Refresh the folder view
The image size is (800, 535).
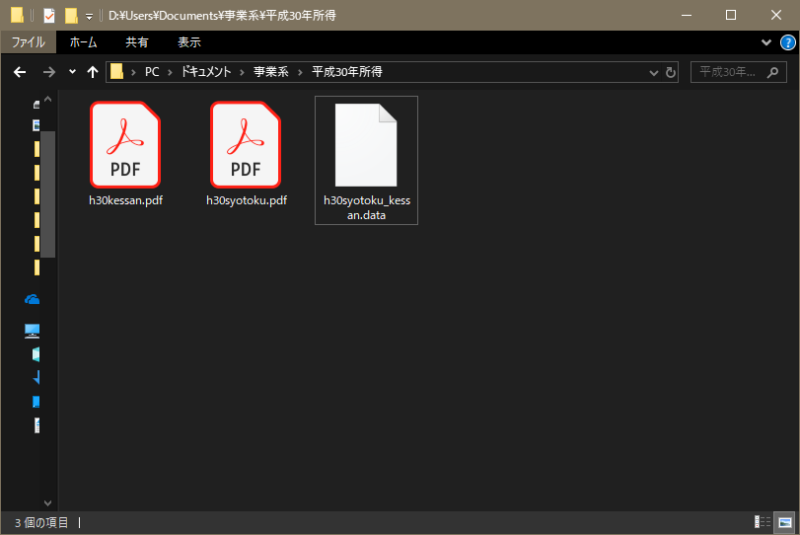[x=670, y=72]
